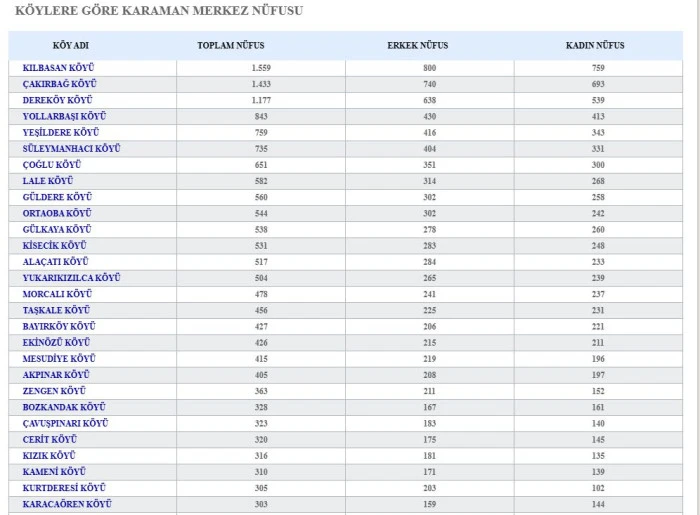This screenshot has height=515, width=700.
Task: Click the MESUDİYE KÖYÜ link
Action: click(x=59, y=358)
